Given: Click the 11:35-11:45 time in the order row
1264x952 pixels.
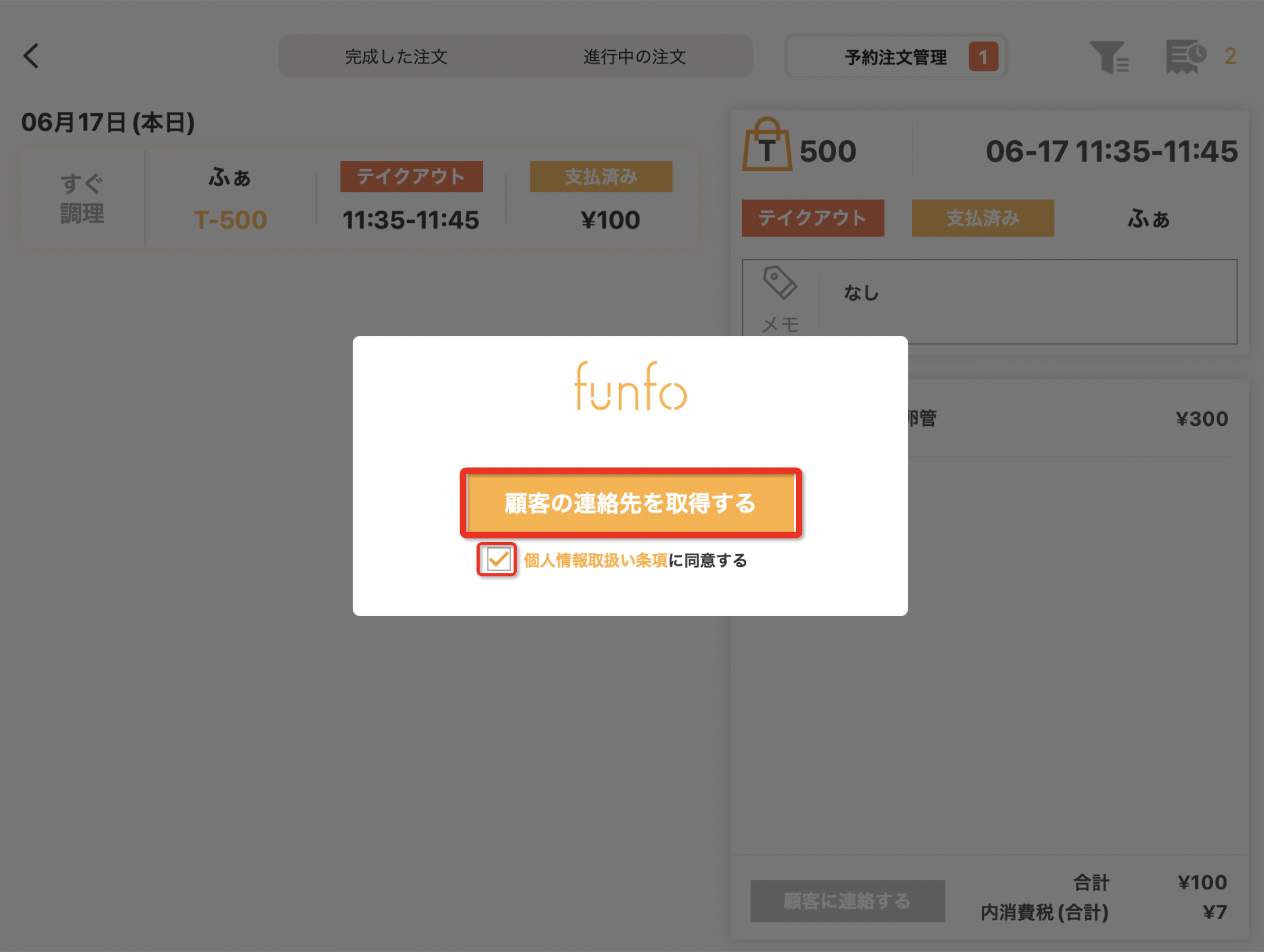Looking at the screenshot, I should [410, 220].
